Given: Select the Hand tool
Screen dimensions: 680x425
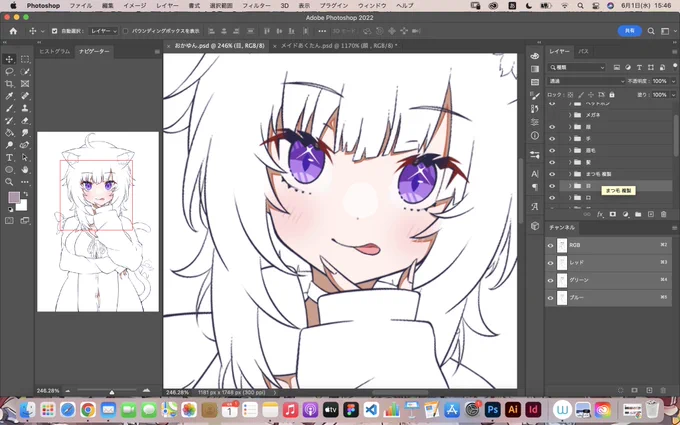Looking at the screenshot, I should tap(25, 170).
